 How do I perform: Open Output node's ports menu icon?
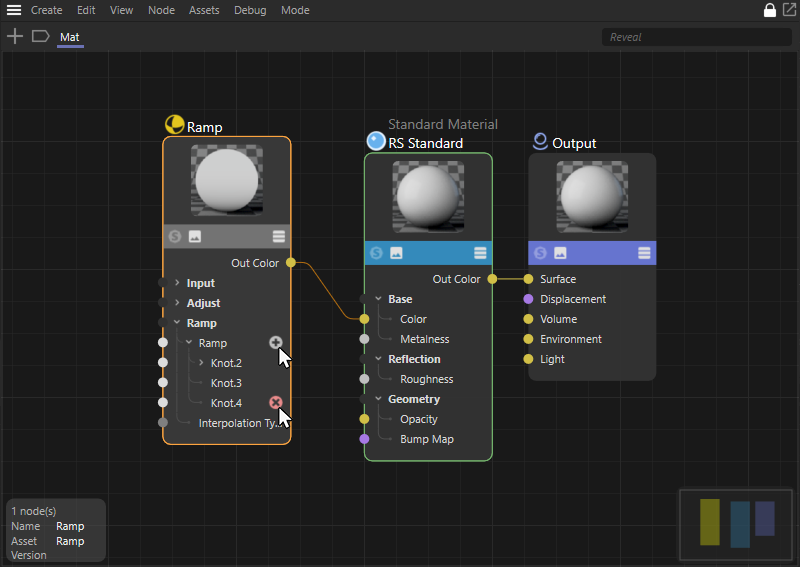[644, 253]
